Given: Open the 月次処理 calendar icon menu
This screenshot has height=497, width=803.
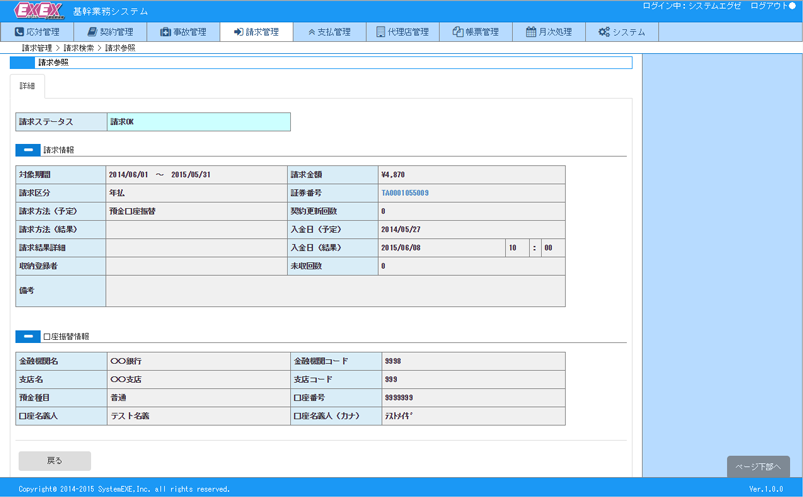Looking at the screenshot, I should (549, 32).
